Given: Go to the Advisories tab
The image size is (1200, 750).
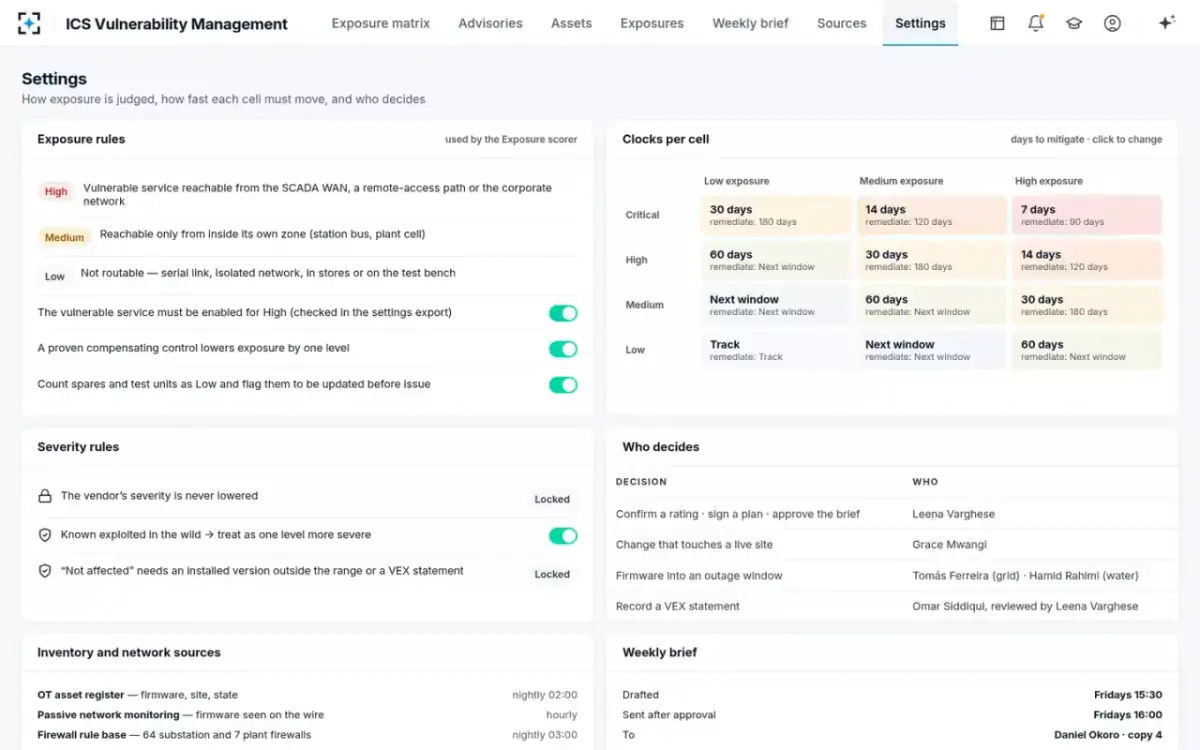Looking at the screenshot, I should (490, 23).
